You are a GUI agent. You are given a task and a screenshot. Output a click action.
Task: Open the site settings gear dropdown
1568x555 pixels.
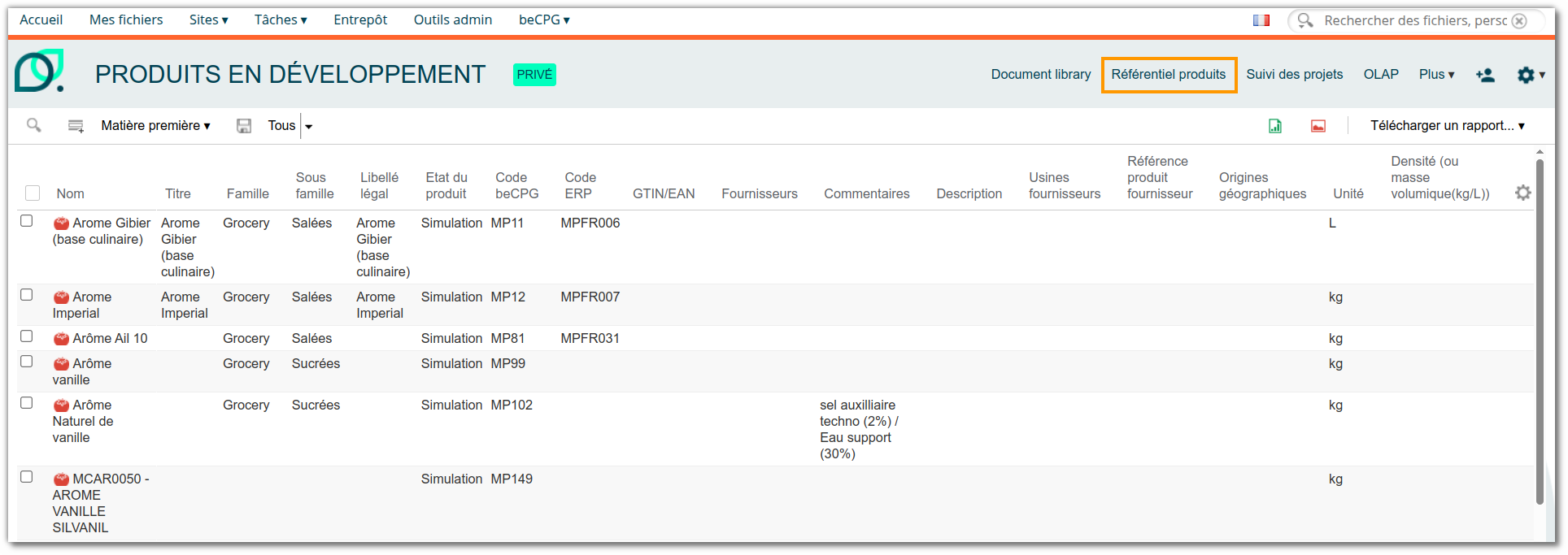click(1530, 75)
